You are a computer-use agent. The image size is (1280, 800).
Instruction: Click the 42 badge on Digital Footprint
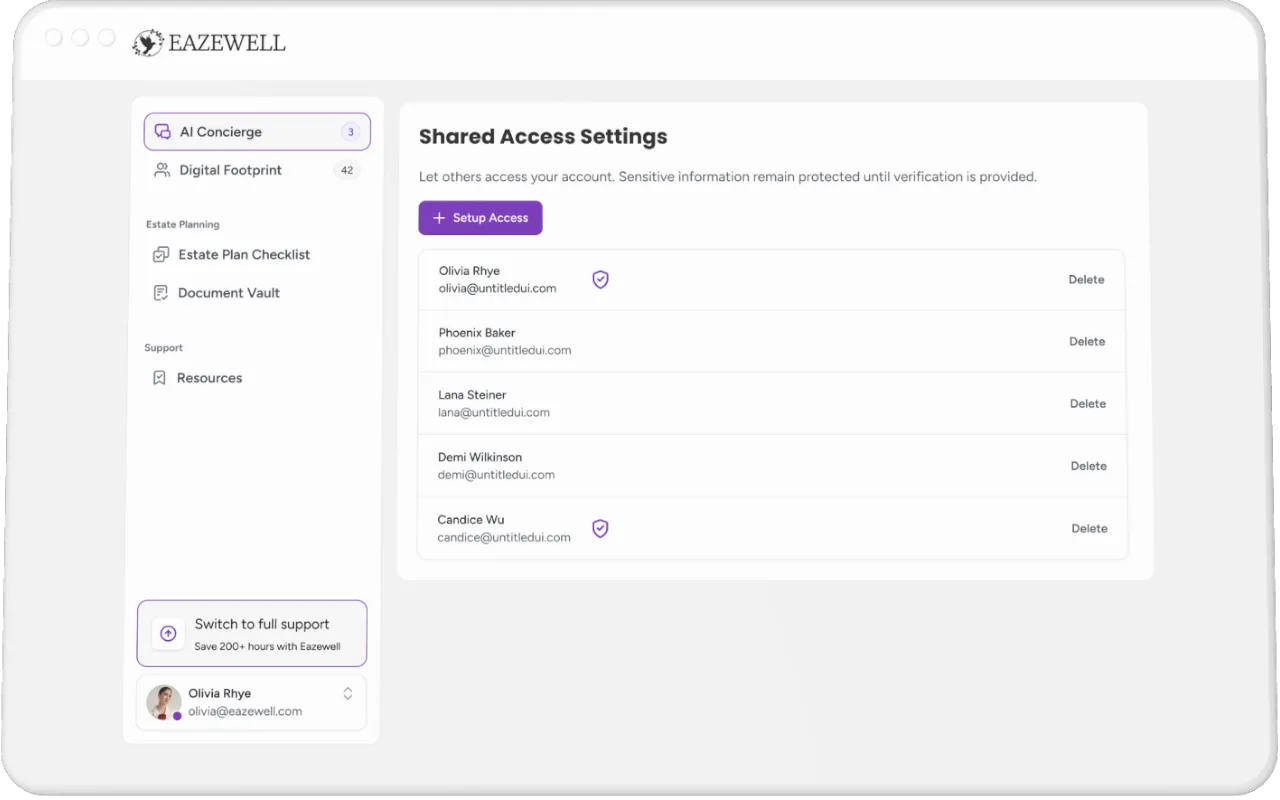point(347,170)
